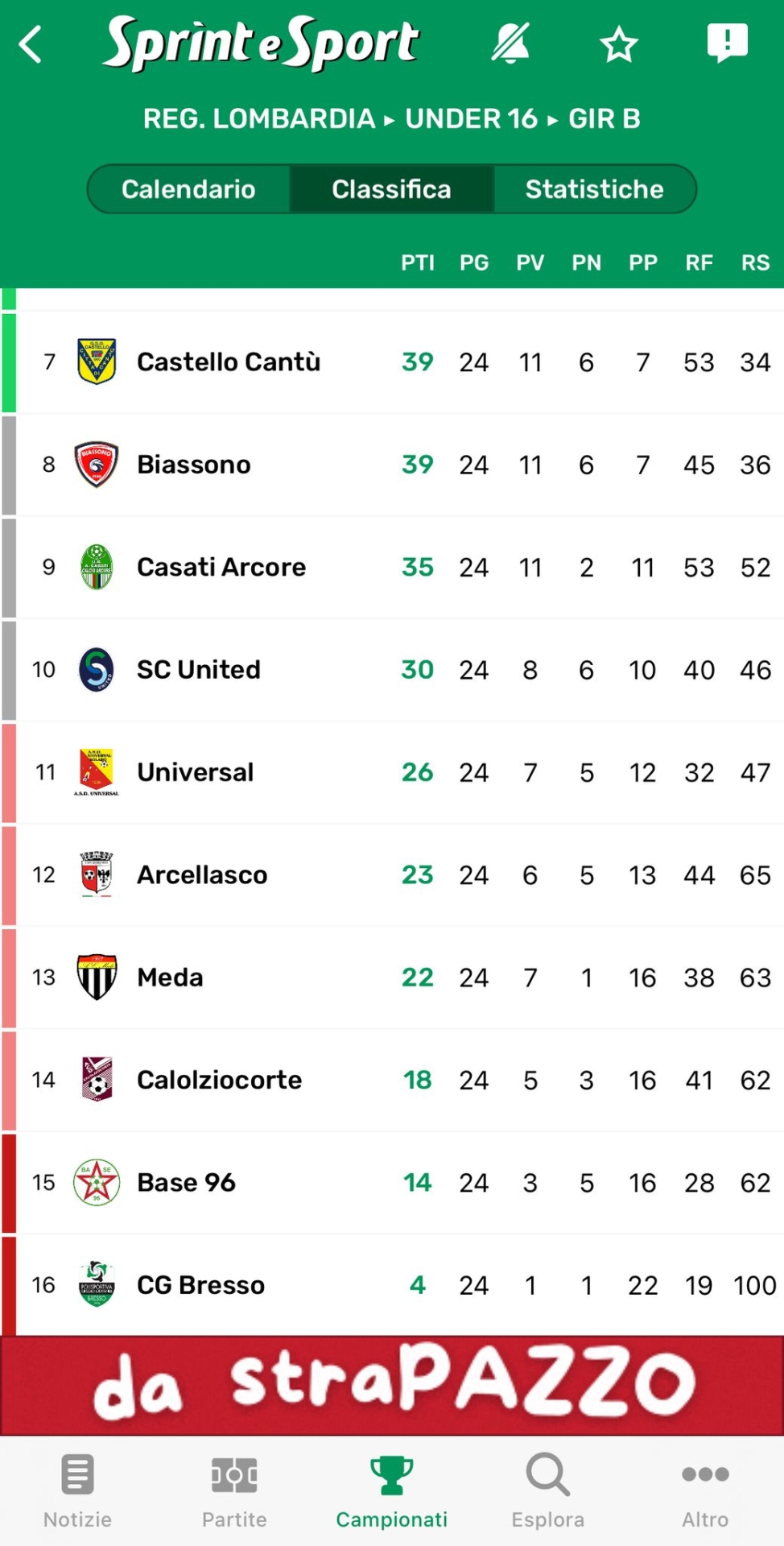Image resolution: width=784 pixels, height=1546 pixels.
Task: Go to Partite section
Action: (234, 1490)
